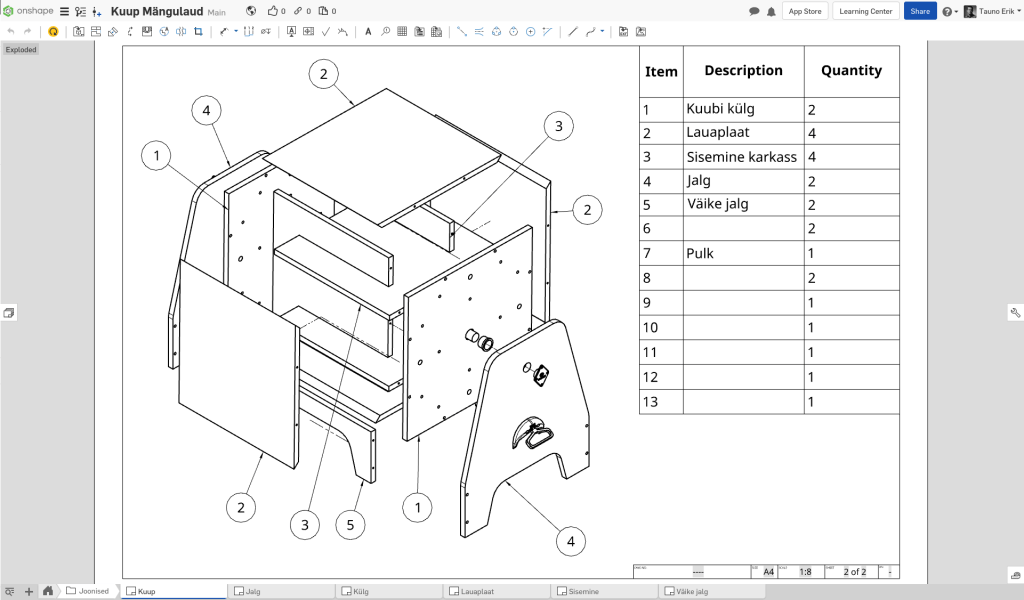Choose the surface finish checkmark tool

tap(325, 31)
